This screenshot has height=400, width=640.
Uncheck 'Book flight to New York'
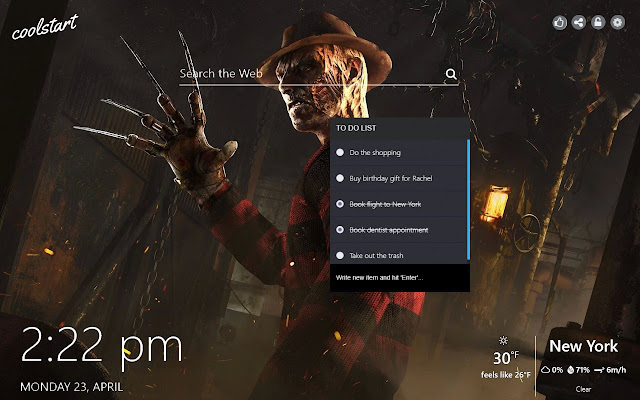[340, 204]
